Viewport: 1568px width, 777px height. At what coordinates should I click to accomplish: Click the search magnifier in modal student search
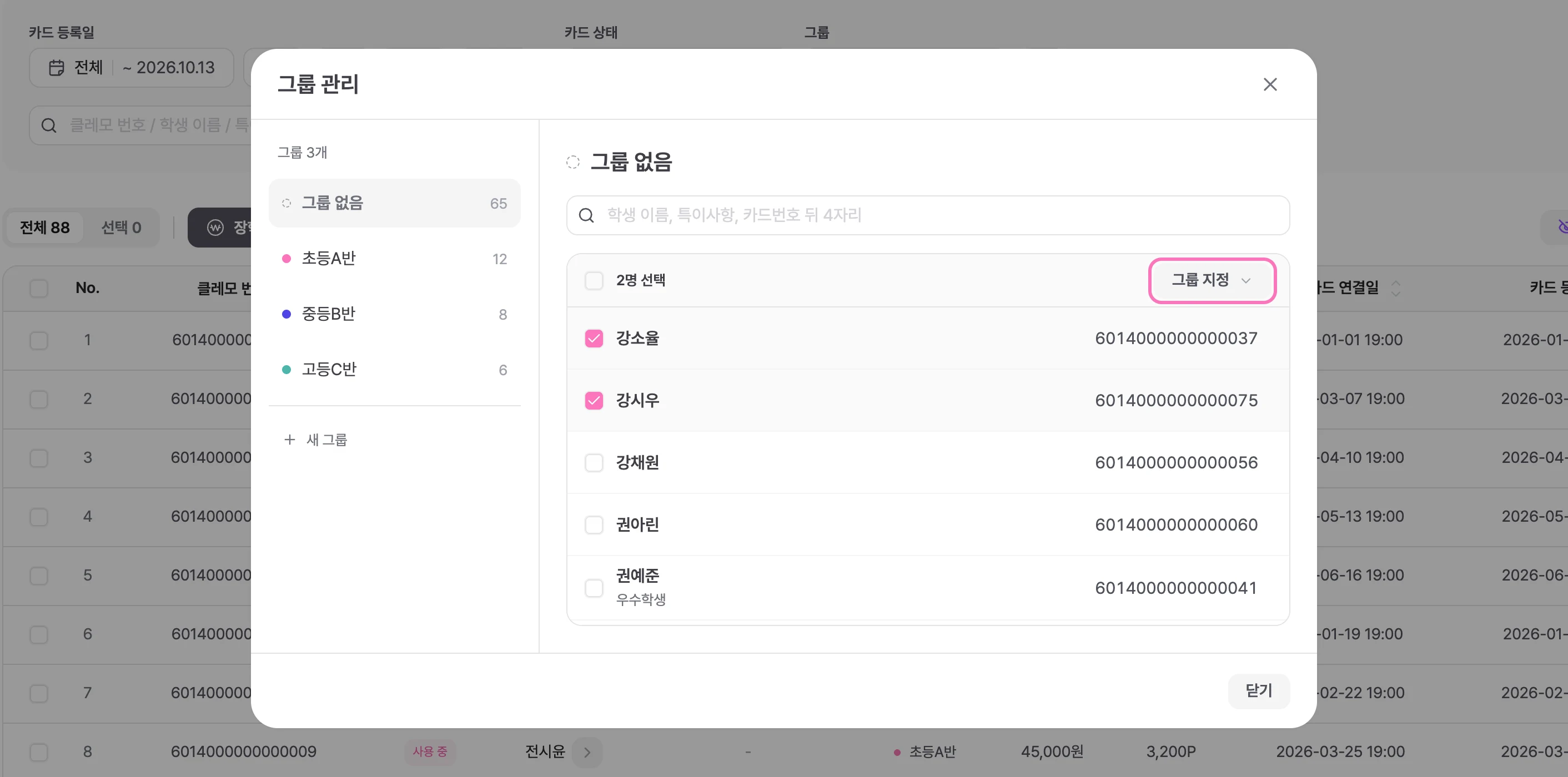click(586, 215)
